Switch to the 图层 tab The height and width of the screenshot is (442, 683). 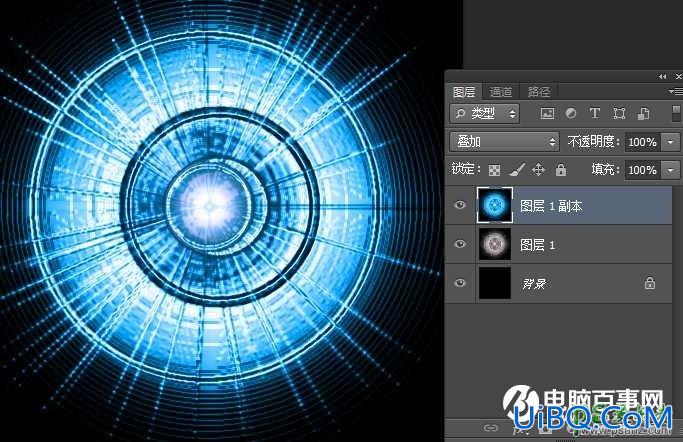tap(464, 92)
